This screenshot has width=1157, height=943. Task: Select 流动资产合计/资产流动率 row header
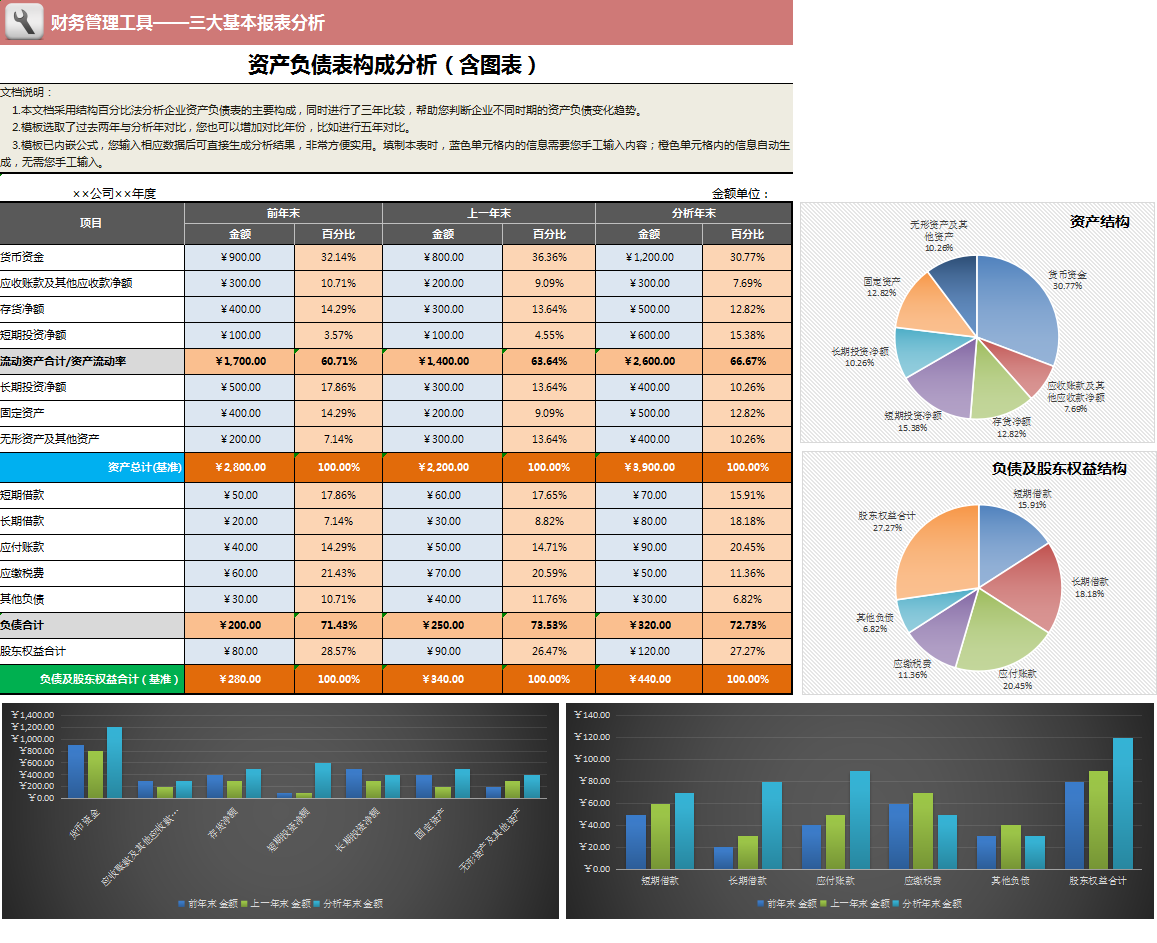coord(91,362)
